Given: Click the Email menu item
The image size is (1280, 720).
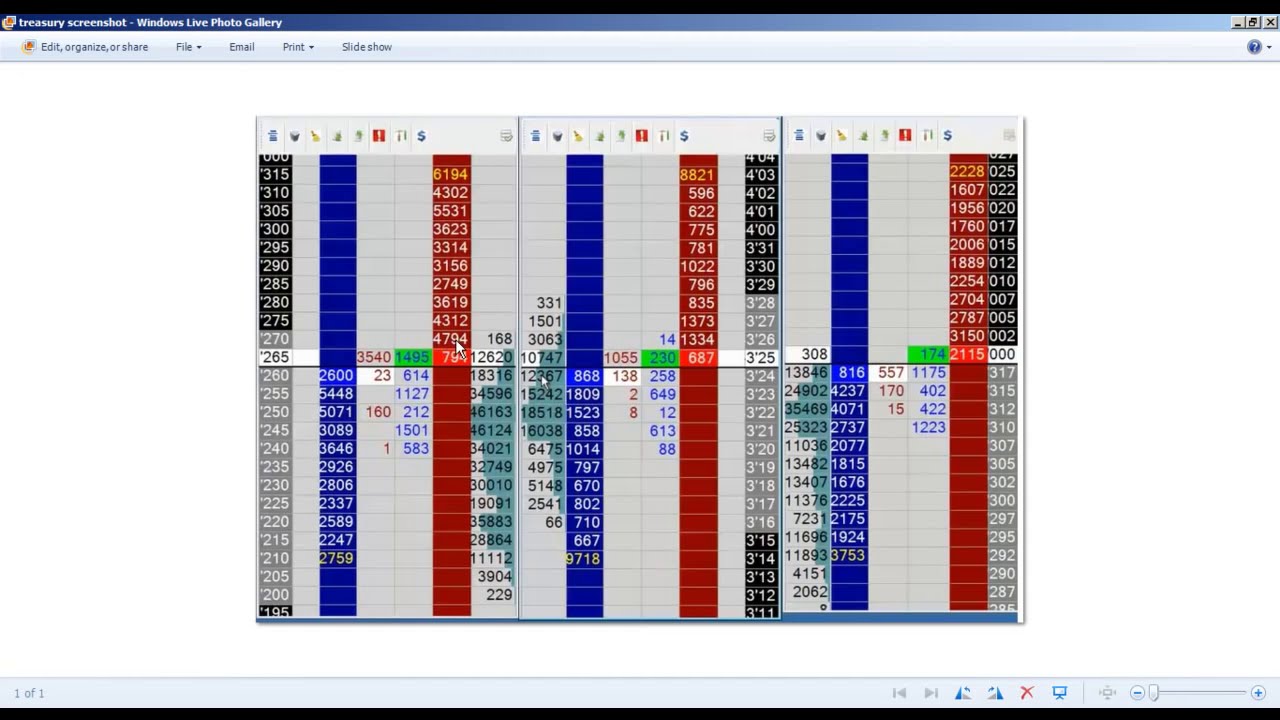Looking at the screenshot, I should tap(241, 47).
